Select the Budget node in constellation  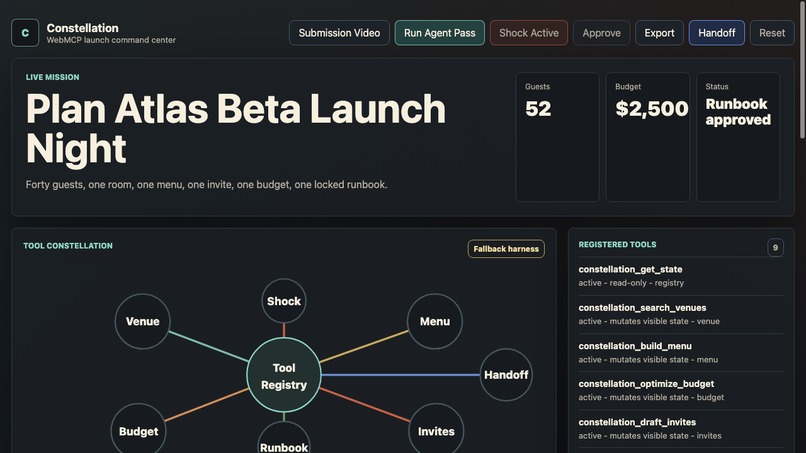click(x=138, y=431)
